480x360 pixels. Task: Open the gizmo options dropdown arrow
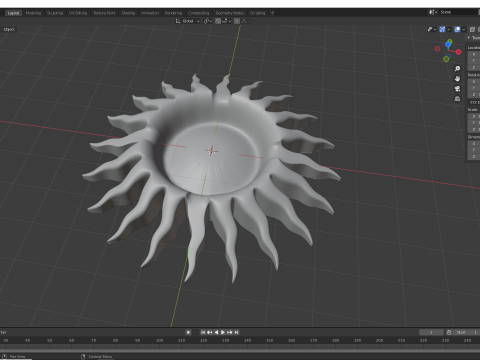(449, 29)
